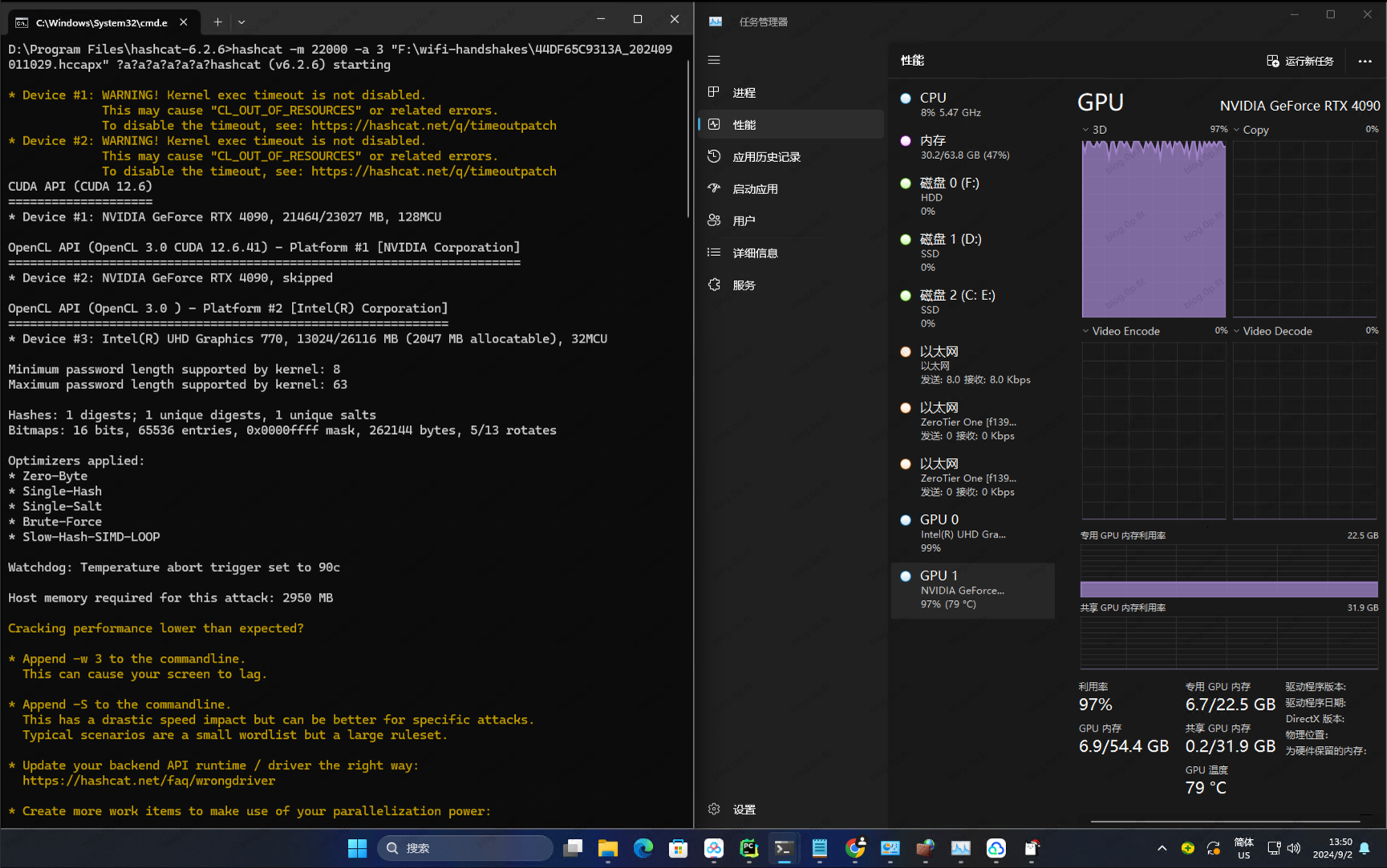Switch to the Terminal taskbar icon
The height and width of the screenshot is (868, 1387).
[x=785, y=848]
